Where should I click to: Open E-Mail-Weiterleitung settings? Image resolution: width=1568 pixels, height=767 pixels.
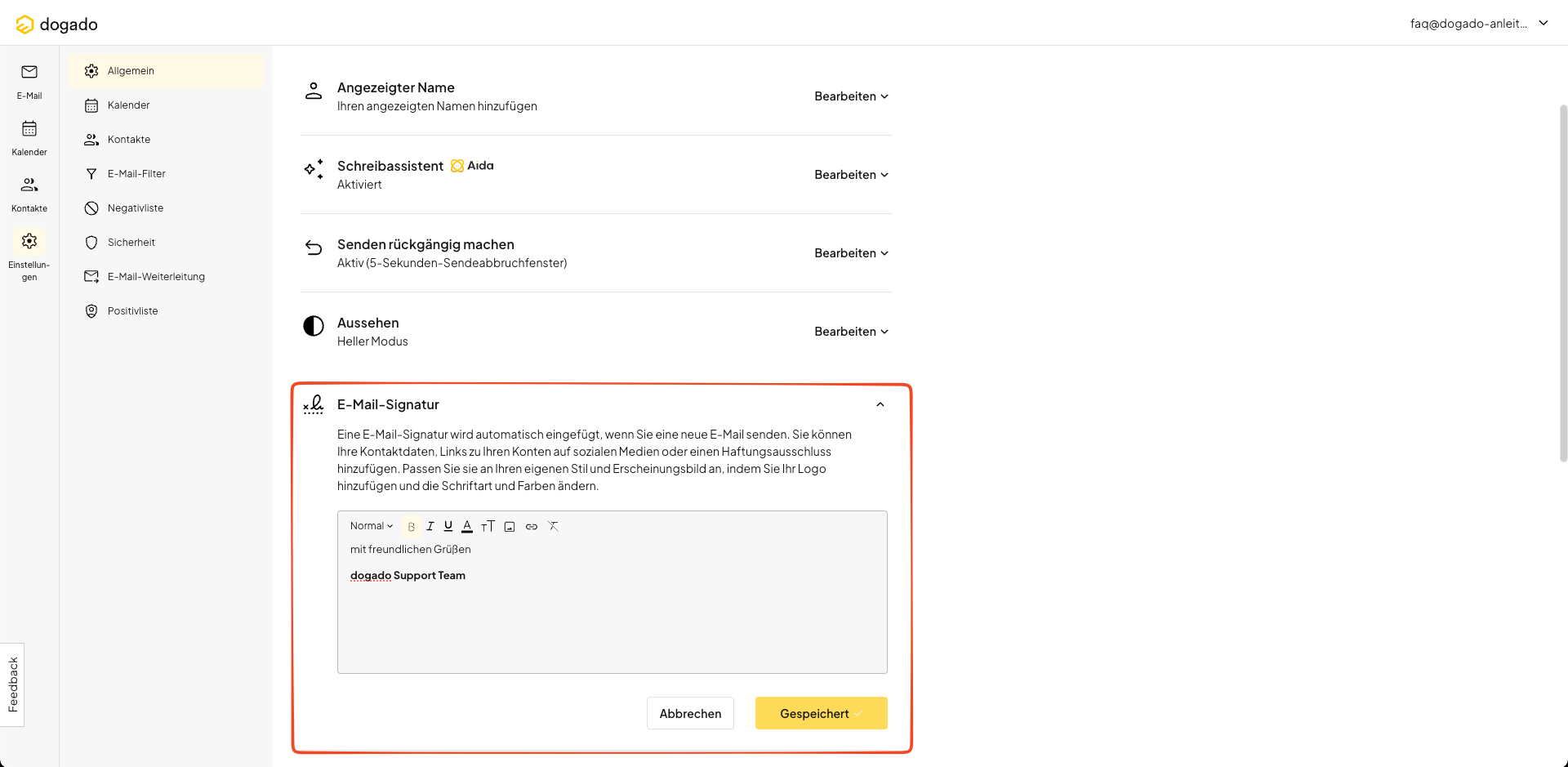click(x=166, y=277)
